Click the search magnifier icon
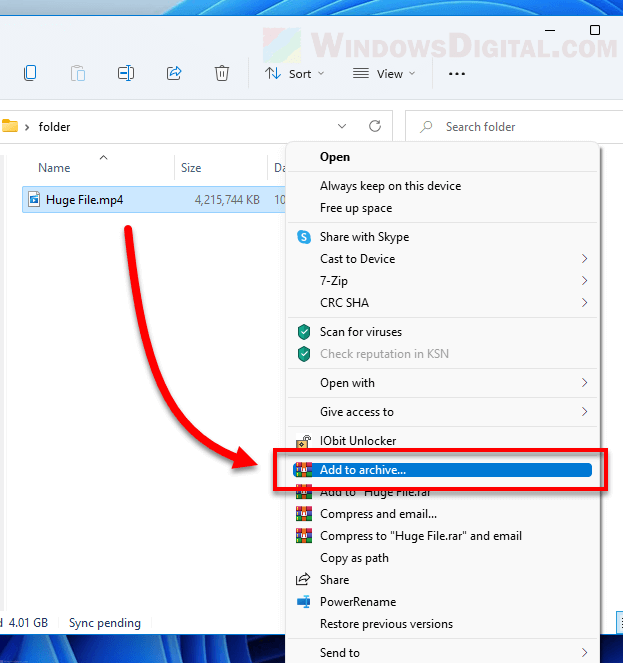 tap(426, 126)
